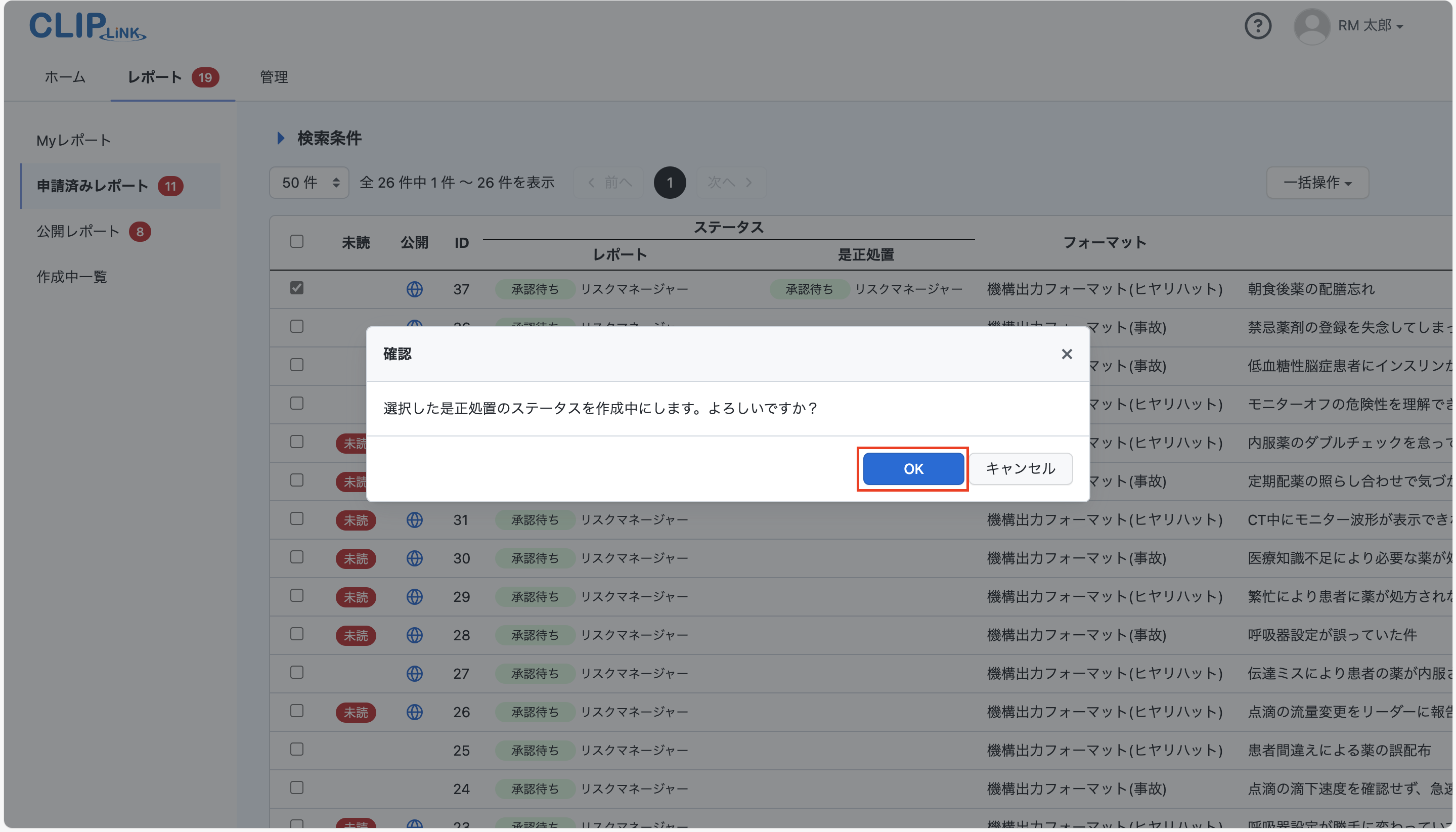Uncheck the checkbox for report 37

296,289
